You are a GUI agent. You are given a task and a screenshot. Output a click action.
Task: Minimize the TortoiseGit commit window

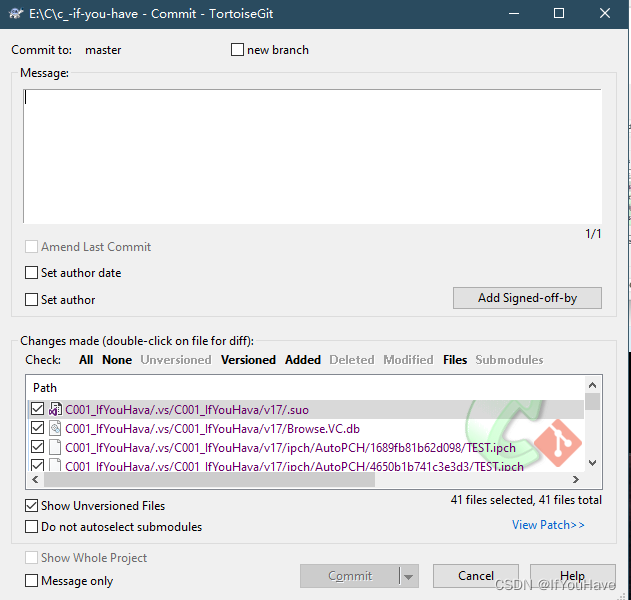[x=513, y=14]
